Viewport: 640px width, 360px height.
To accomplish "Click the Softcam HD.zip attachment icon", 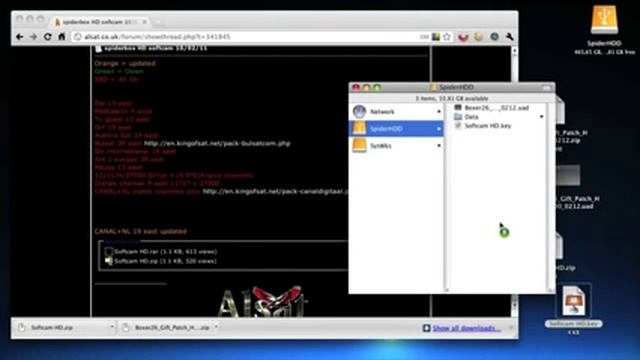I will 109,261.
